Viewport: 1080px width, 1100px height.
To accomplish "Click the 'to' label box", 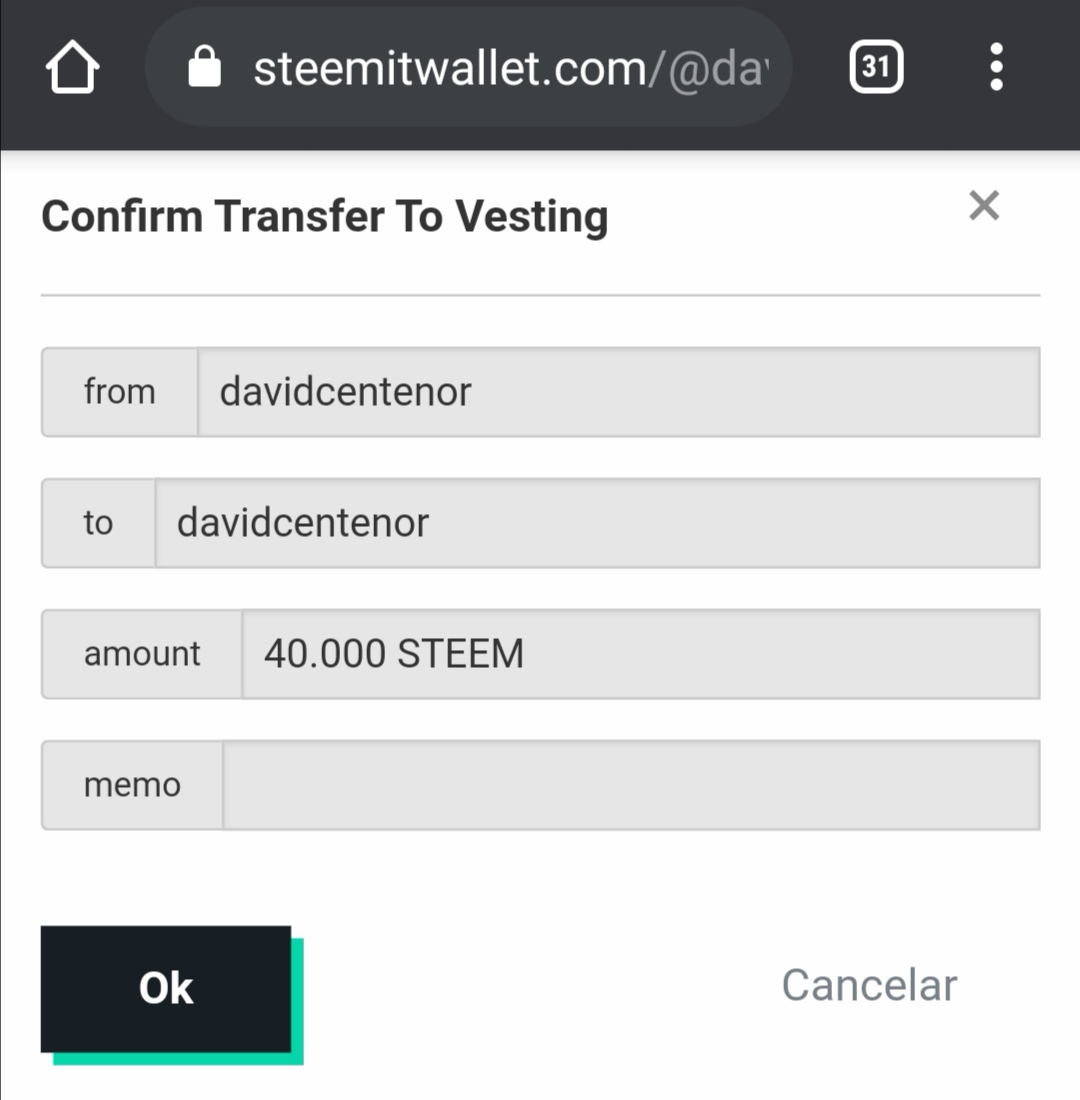I will click(x=98, y=523).
